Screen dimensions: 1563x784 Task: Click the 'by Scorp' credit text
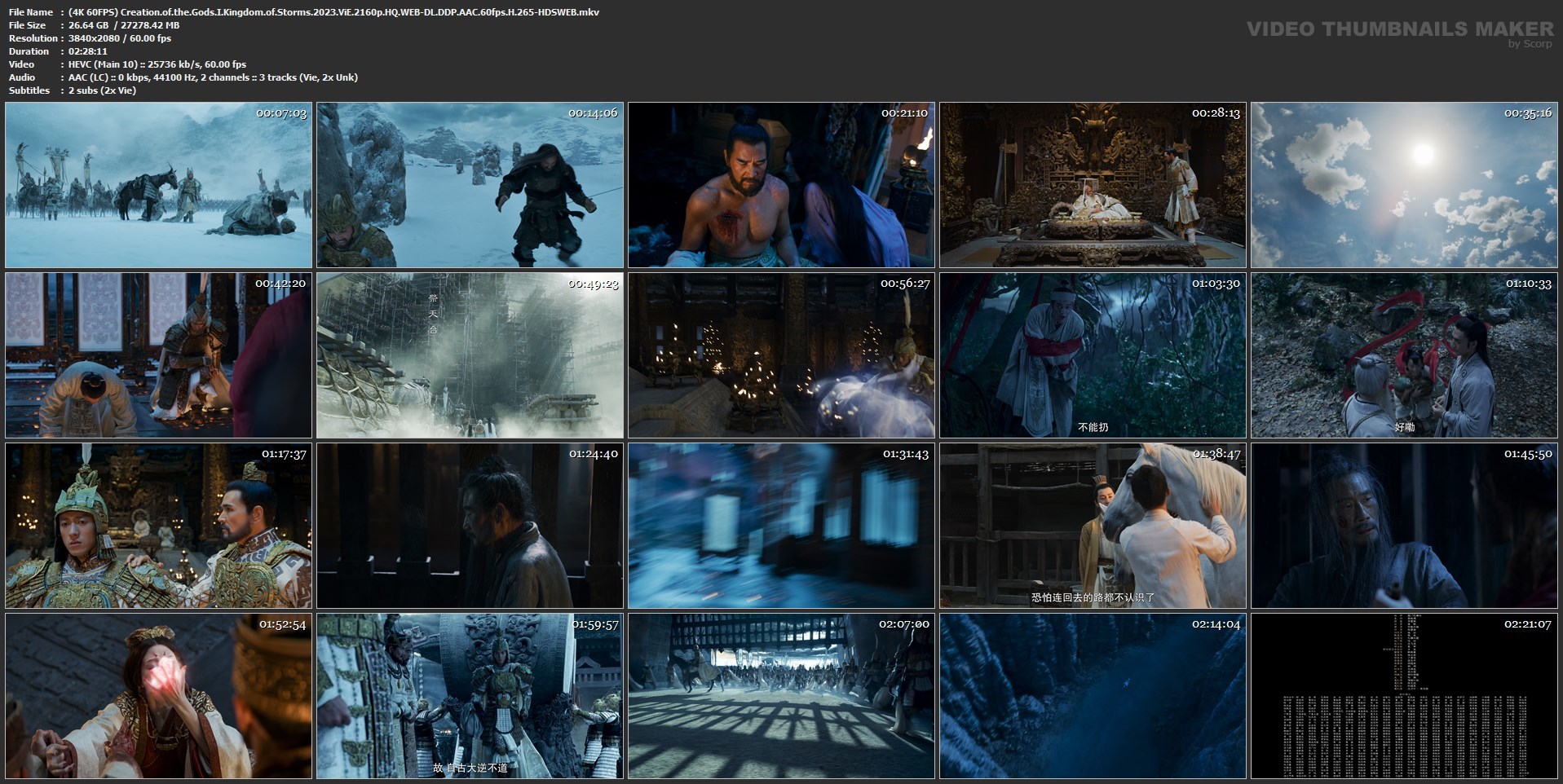(x=1530, y=44)
